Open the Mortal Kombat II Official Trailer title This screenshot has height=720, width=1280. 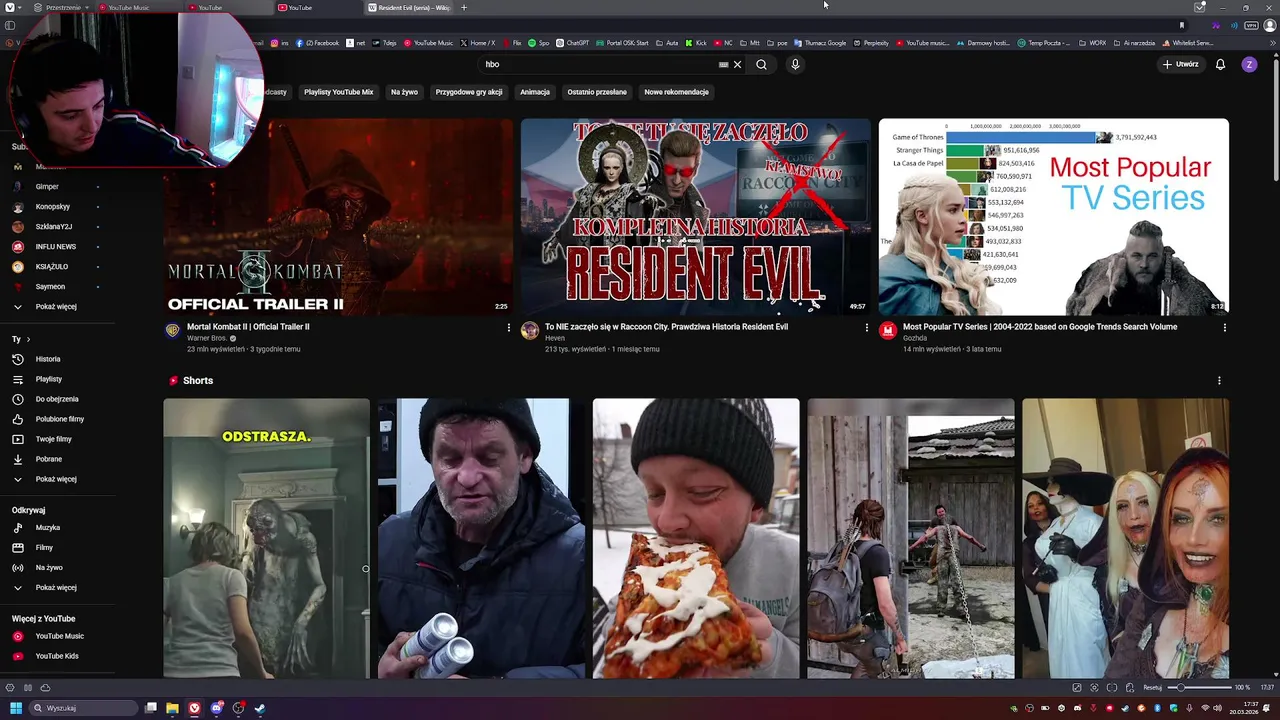(248, 327)
